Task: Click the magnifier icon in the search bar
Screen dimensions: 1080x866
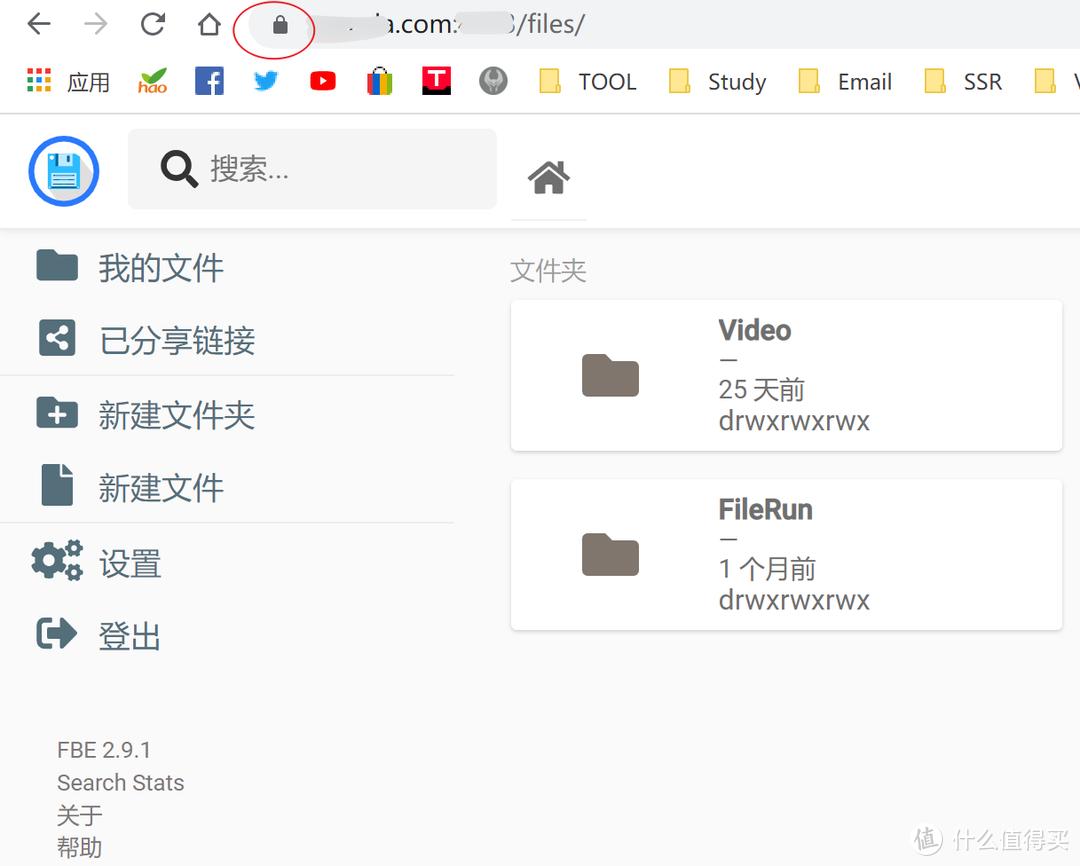Action: click(x=178, y=169)
